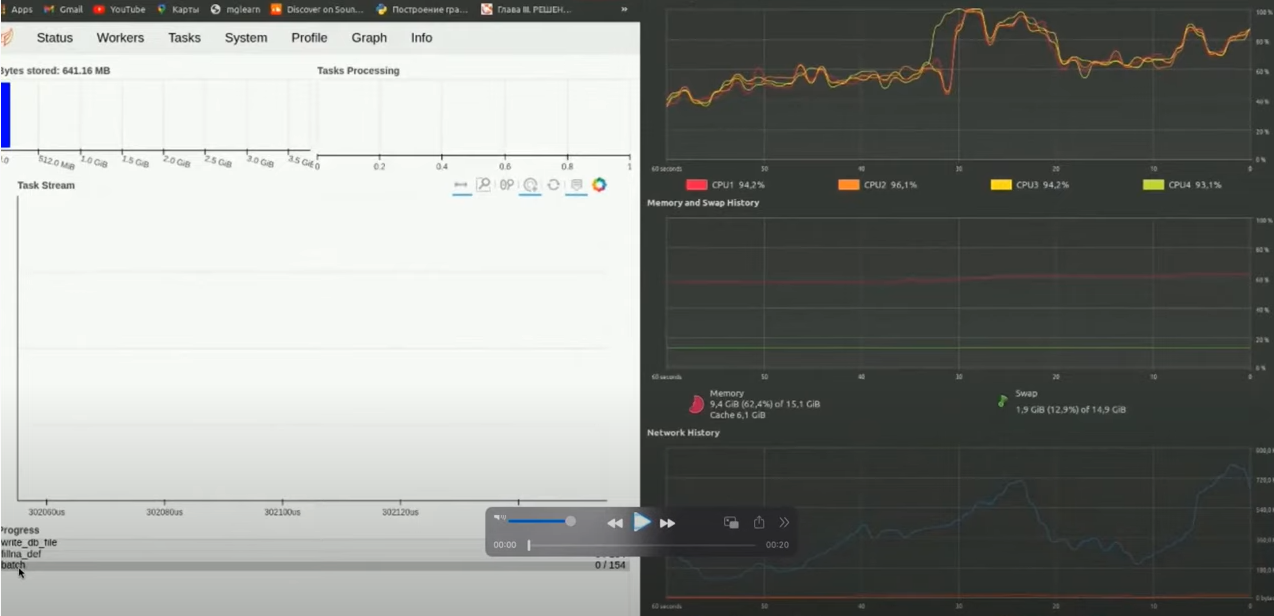Click the Network History heading

683,433
